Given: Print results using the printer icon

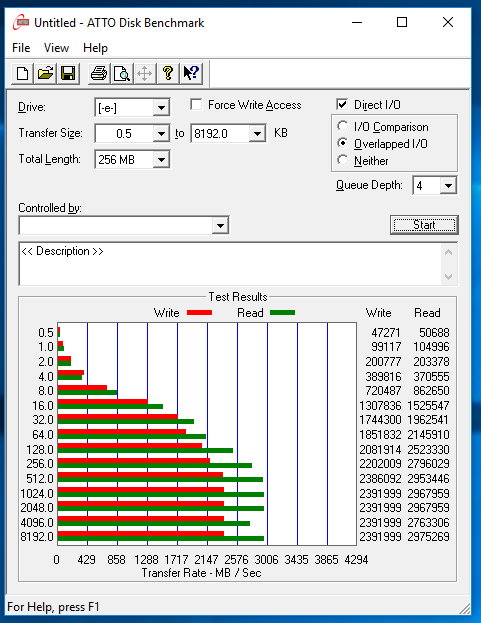Looking at the screenshot, I should [x=99, y=74].
